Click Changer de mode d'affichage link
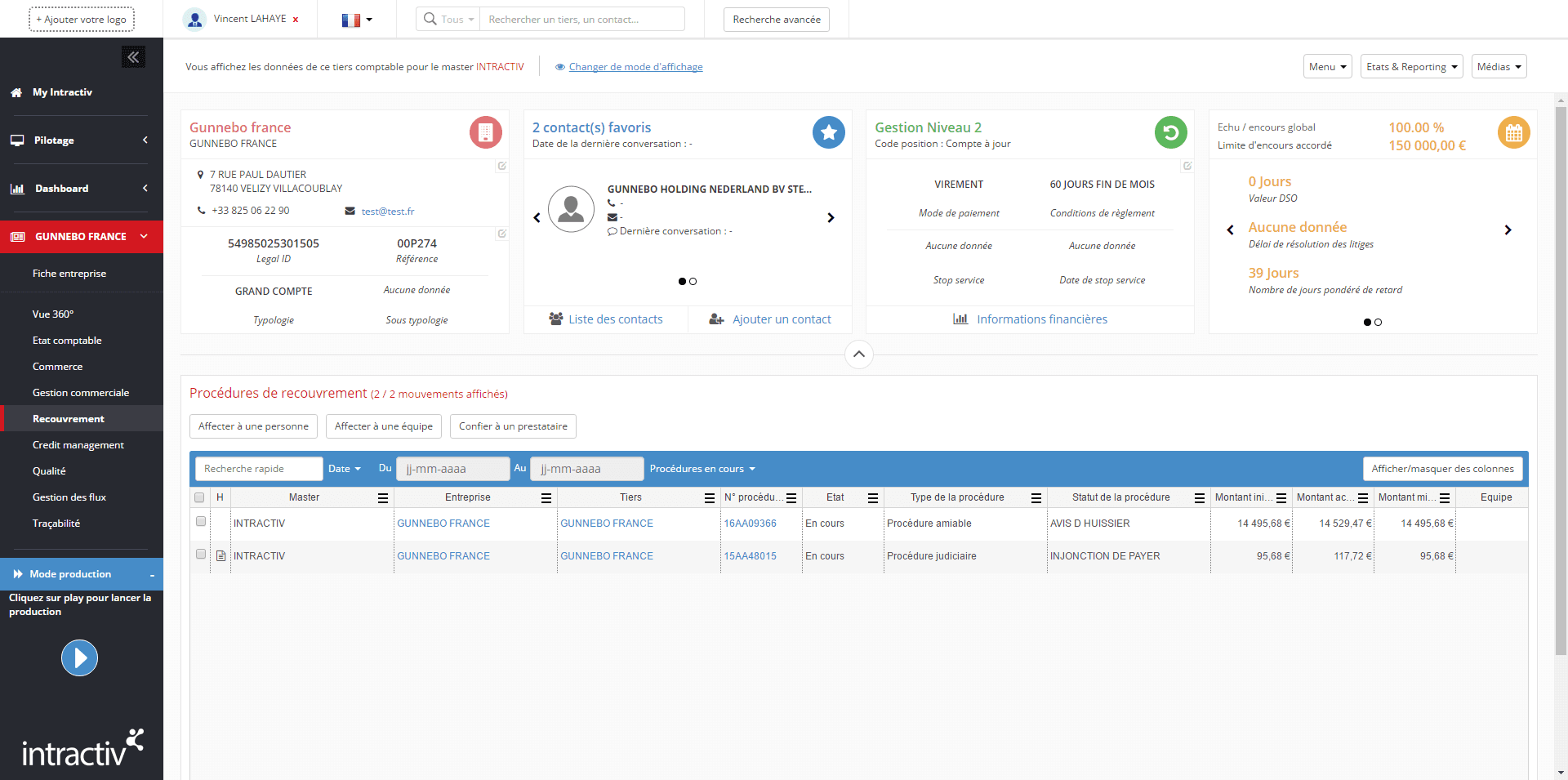 point(635,67)
